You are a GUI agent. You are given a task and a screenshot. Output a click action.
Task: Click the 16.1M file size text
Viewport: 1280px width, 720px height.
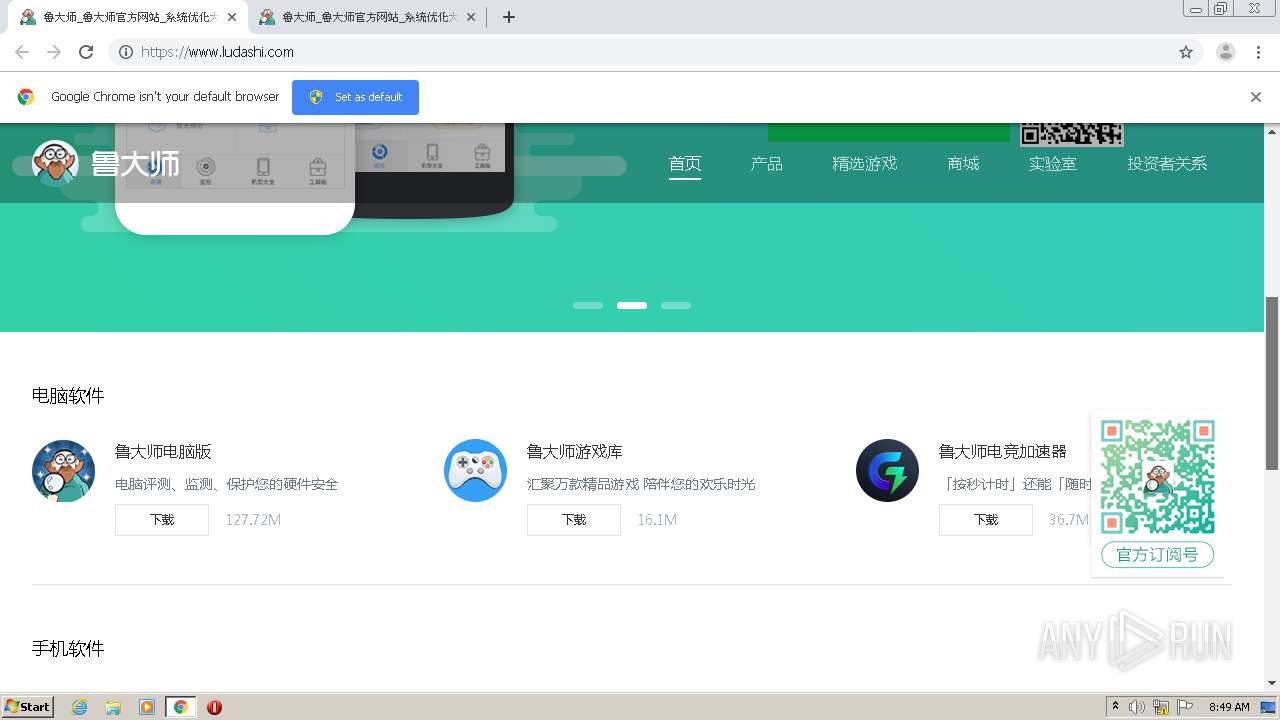pos(657,520)
